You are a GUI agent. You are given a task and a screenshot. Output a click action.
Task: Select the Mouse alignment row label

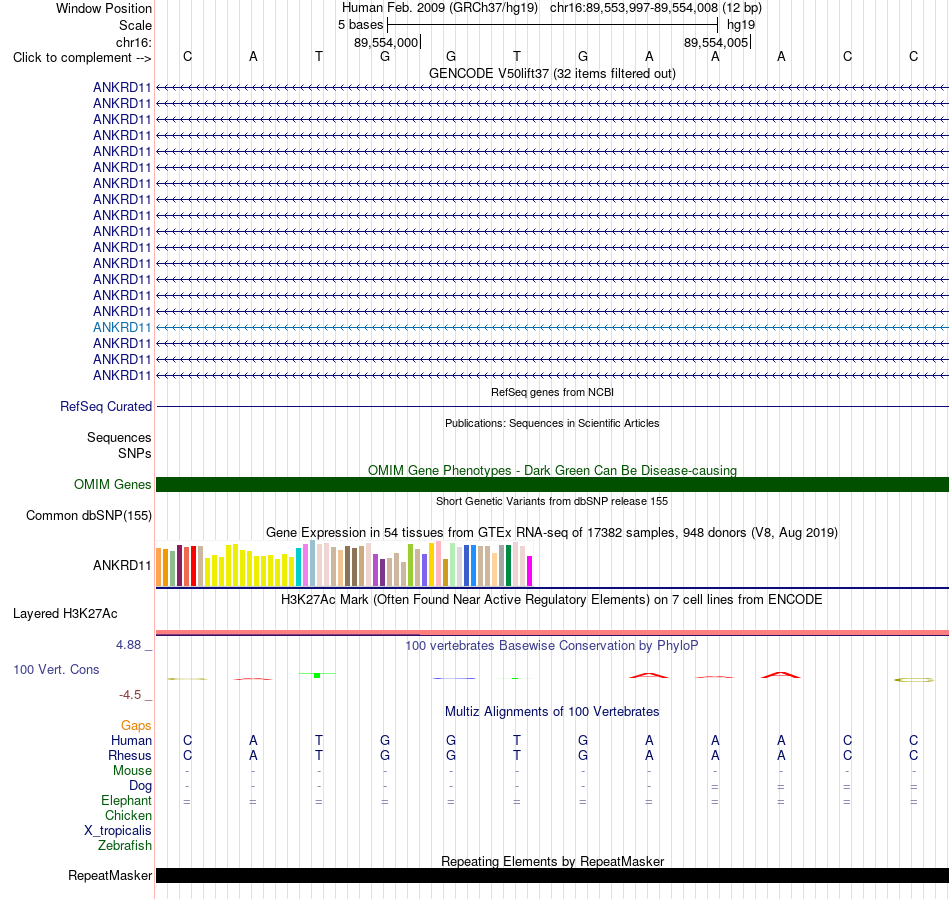pyautogui.click(x=132, y=771)
